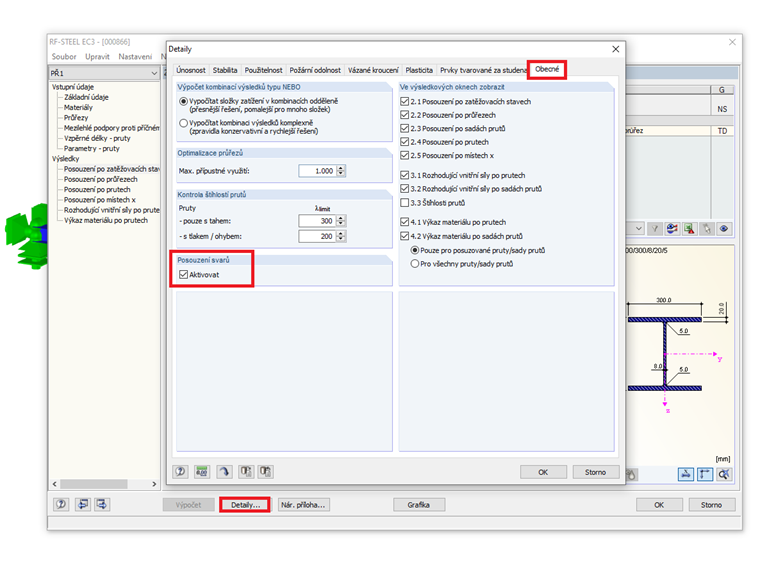760x570 pixels.
Task: Switch to the Použitelnost tab
Action: (263, 70)
